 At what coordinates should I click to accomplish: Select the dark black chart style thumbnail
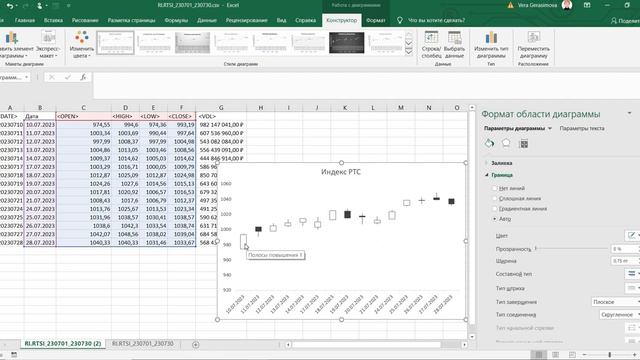pos(346,42)
